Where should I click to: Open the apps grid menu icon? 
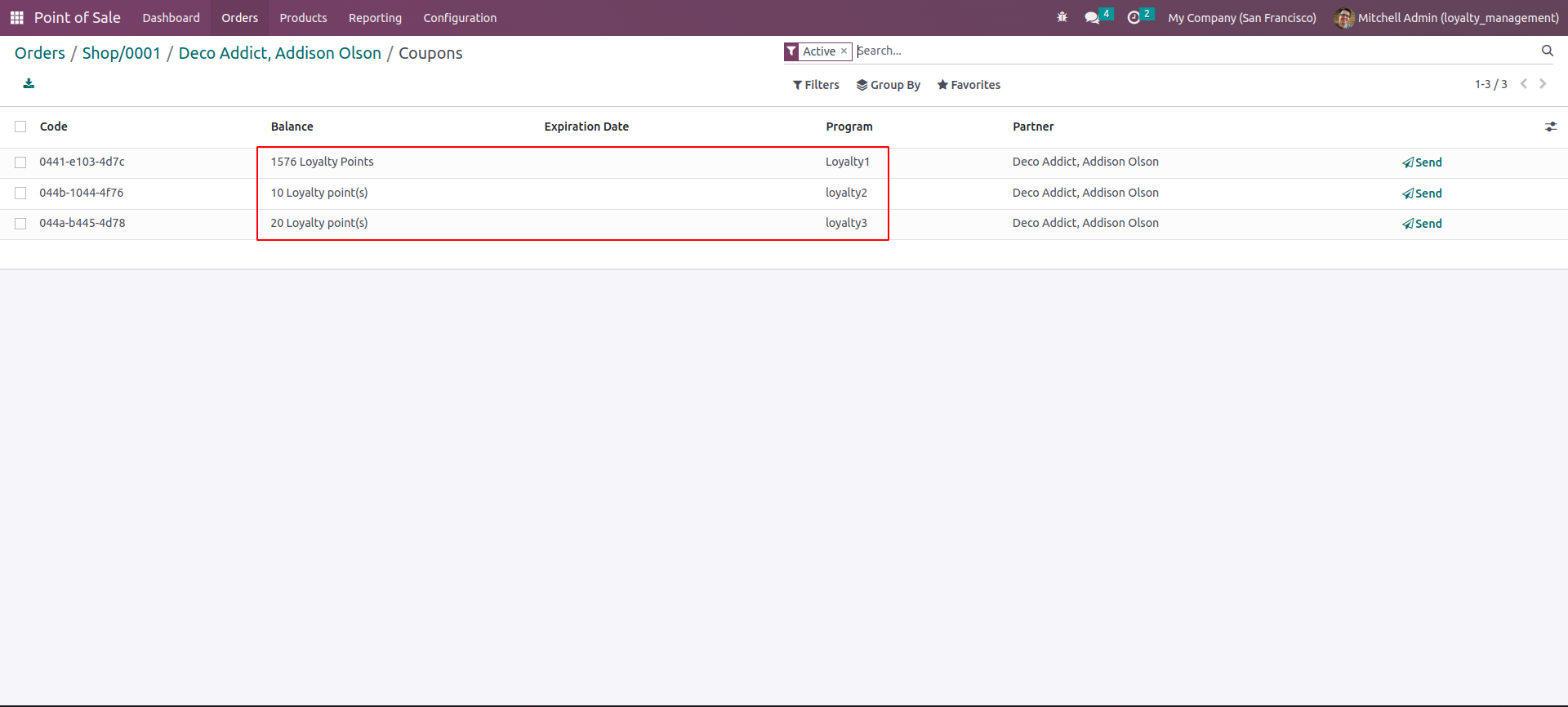[x=16, y=18]
